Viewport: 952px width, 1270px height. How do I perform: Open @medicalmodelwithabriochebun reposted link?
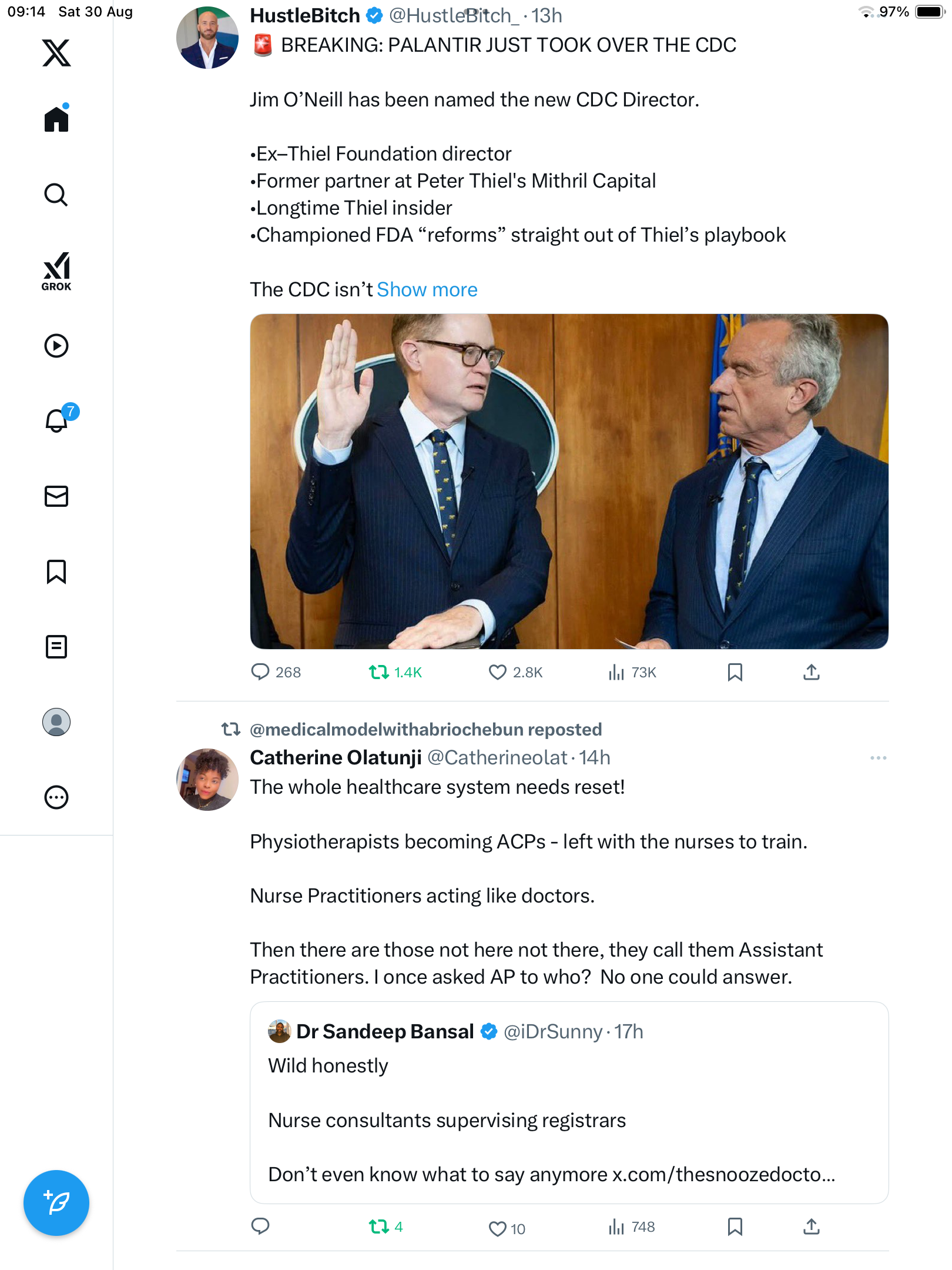[x=425, y=730]
